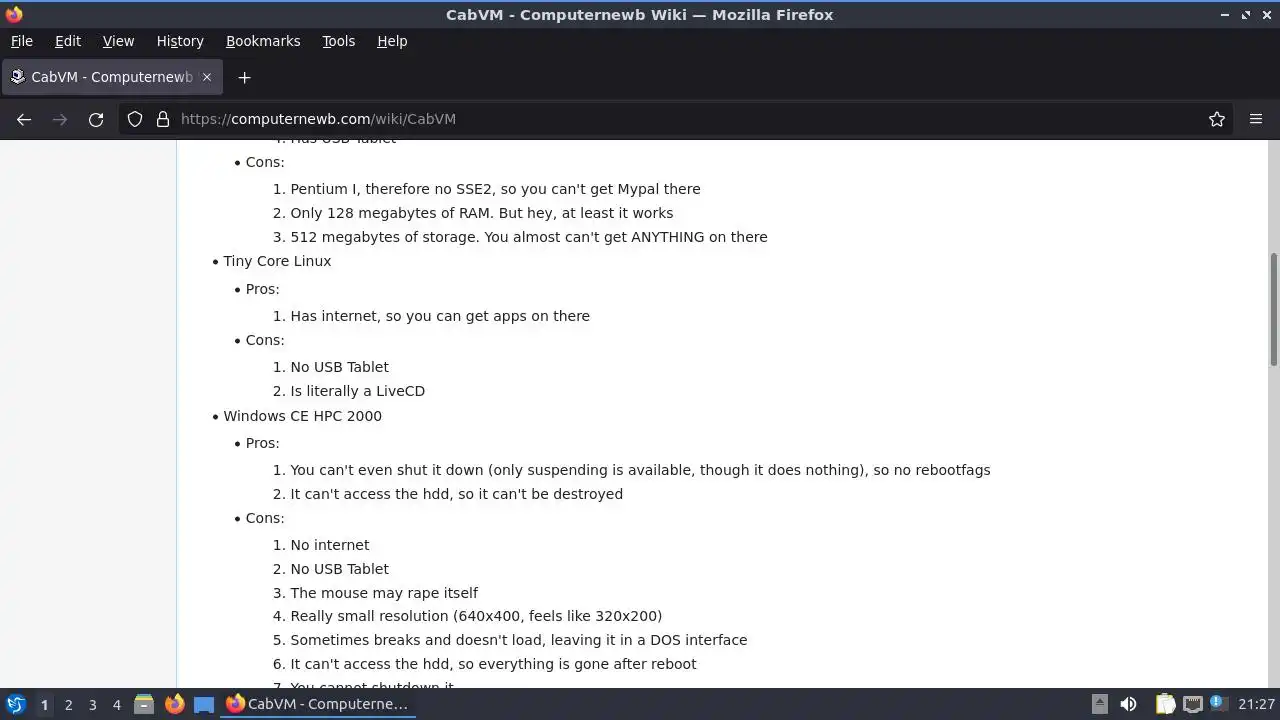The width and height of the screenshot is (1280, 720).
Task: View site security padlock information
Action: pos(163,119)
